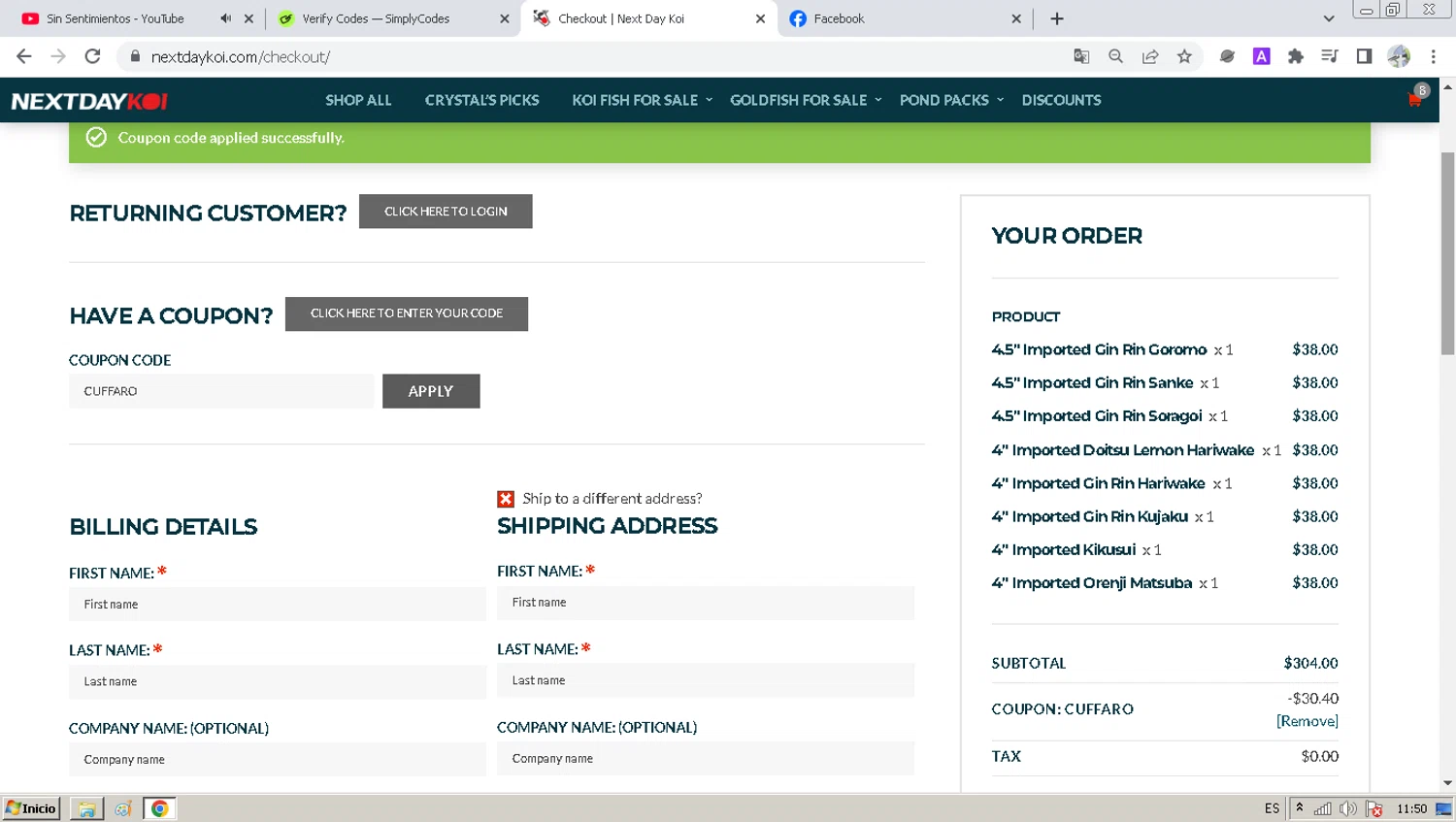Open the media control icon in toolbar

(x=1330, y=56)
